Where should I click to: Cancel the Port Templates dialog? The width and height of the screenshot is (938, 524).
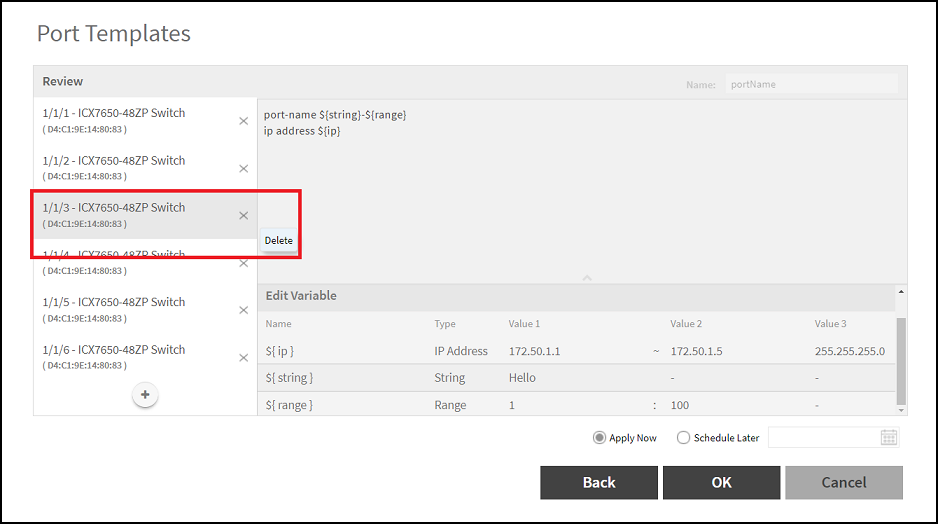coord(843,483)
